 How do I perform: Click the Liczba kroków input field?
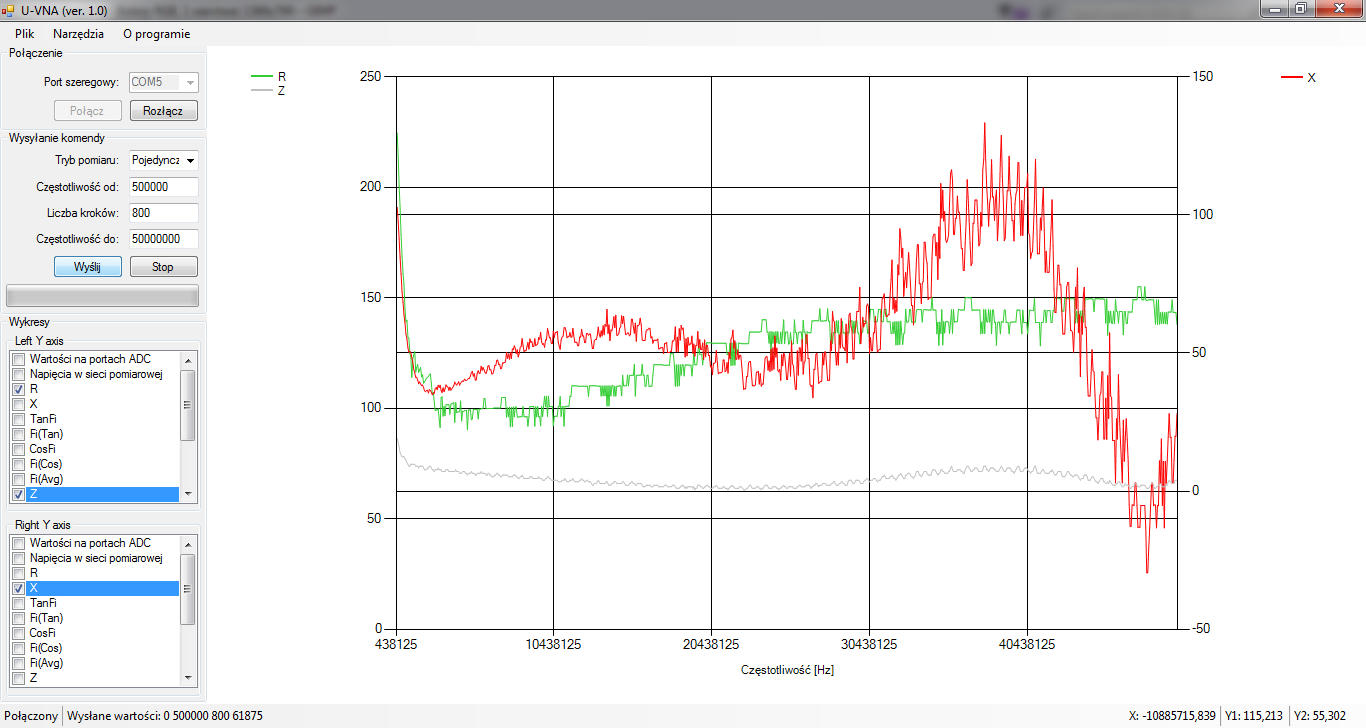tap(163, 213)
